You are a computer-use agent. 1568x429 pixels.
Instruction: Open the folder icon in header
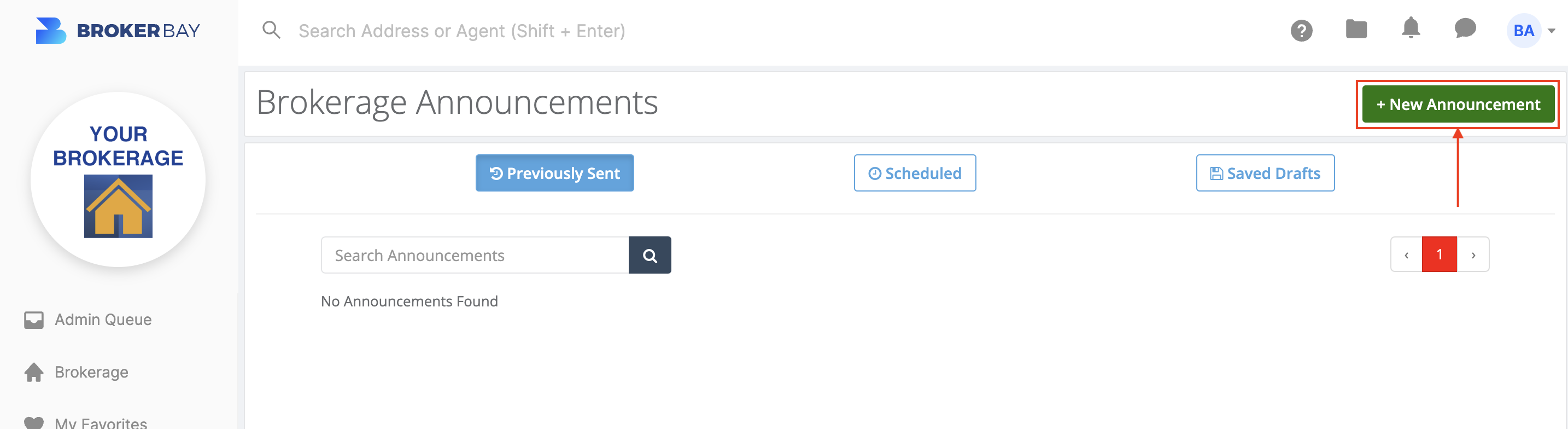(x=1356, y=28)
